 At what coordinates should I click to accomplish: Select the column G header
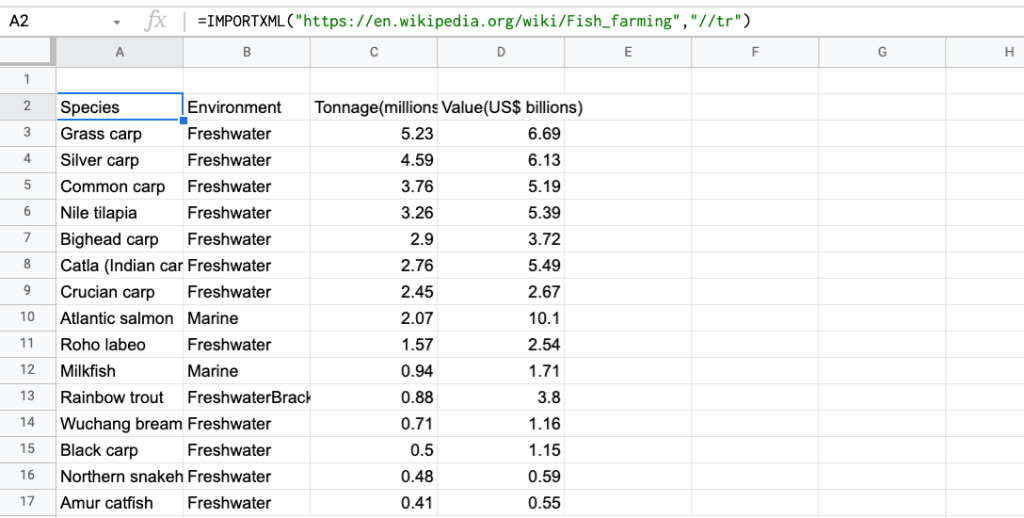[882, 52]
